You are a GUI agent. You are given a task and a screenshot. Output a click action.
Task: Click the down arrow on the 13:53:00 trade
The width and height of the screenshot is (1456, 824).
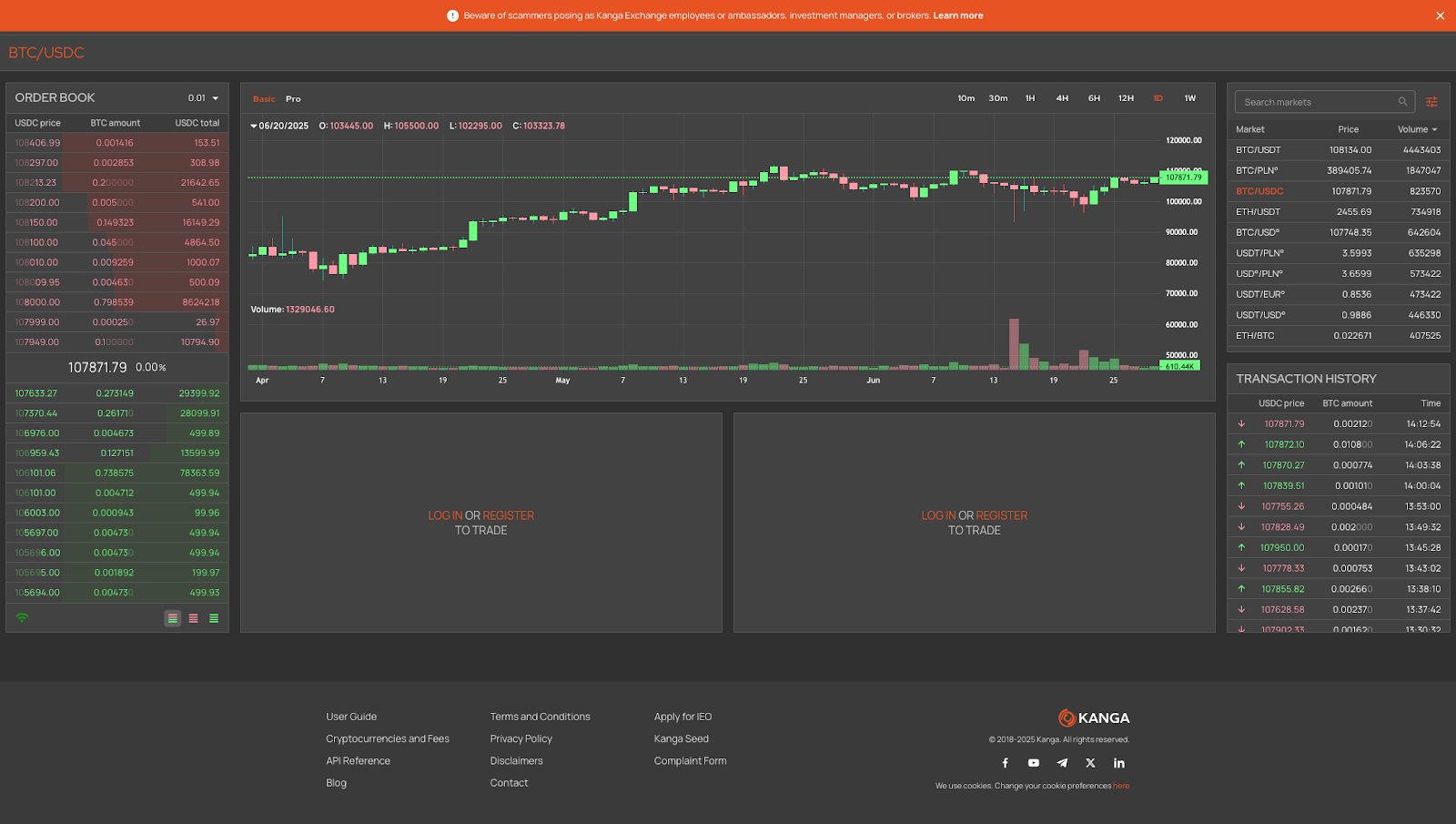pos(1241,506)
